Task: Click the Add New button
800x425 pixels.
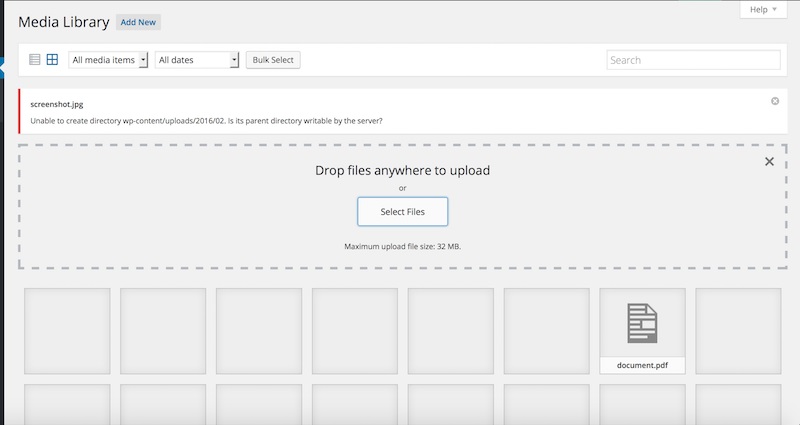Action: (x=138, y=22)
